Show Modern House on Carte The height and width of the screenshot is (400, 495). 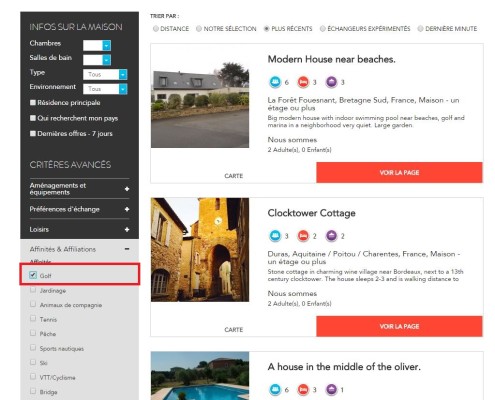point(233,176)
